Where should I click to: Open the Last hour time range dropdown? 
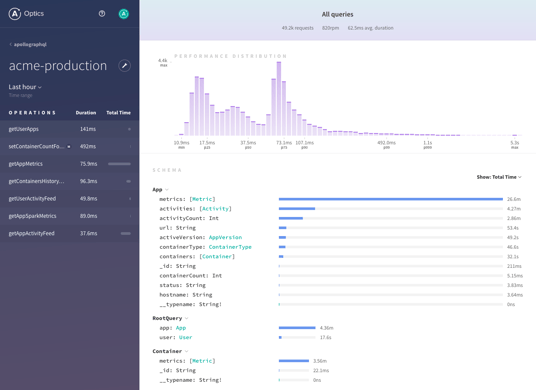click(x=25, y=87)
